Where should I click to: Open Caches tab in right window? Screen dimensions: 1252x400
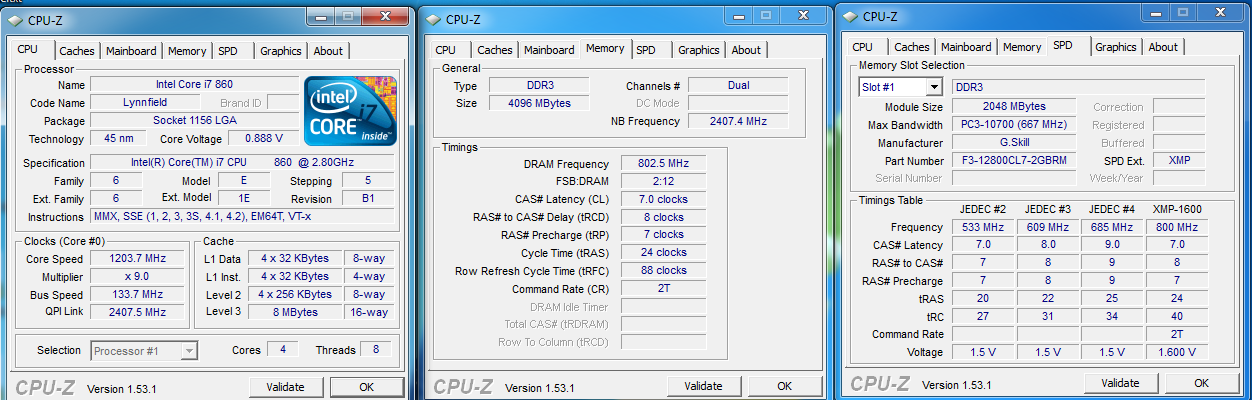912,47
